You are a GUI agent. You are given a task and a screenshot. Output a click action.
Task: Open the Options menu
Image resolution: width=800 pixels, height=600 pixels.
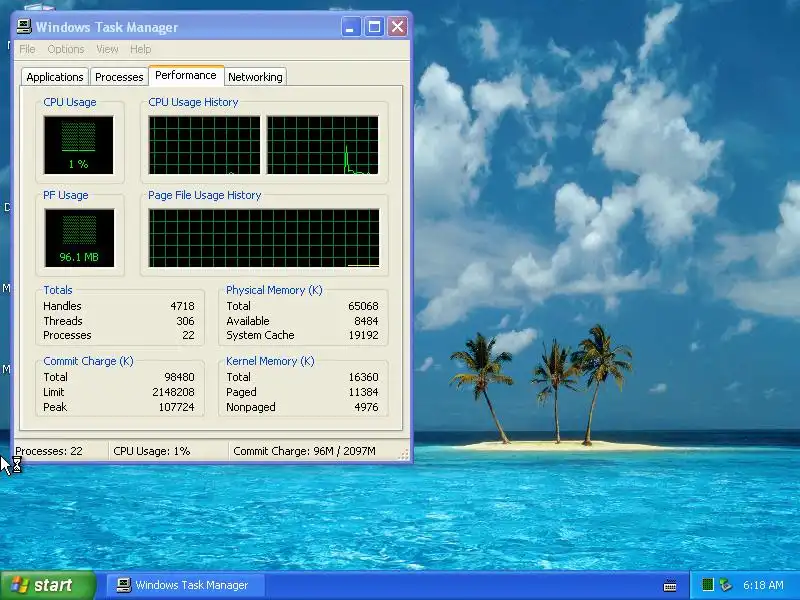65,49
